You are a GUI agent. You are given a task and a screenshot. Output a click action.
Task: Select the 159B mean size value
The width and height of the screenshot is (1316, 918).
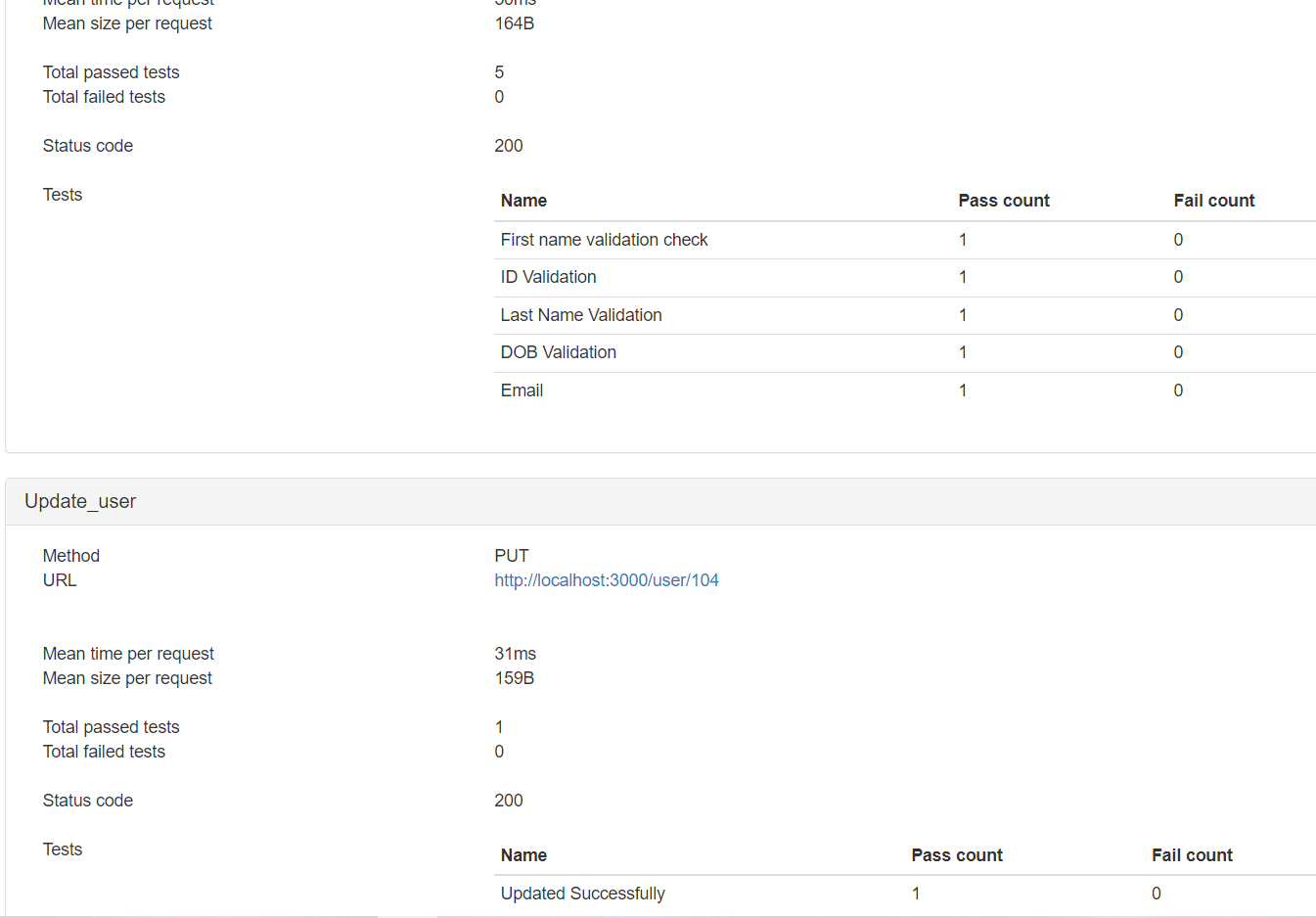coord(515,678)
